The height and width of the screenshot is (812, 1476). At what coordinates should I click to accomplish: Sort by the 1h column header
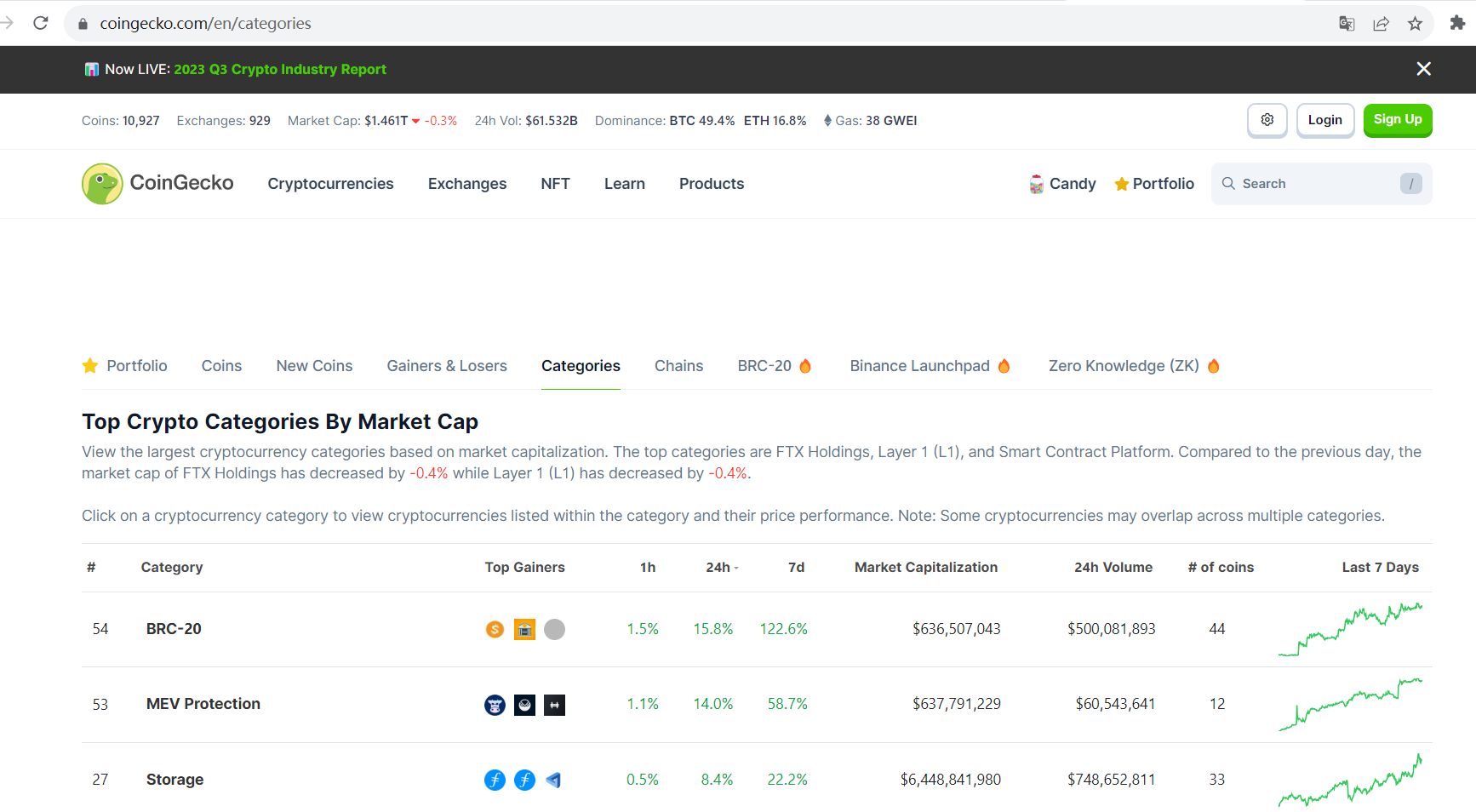click(648, 568)
